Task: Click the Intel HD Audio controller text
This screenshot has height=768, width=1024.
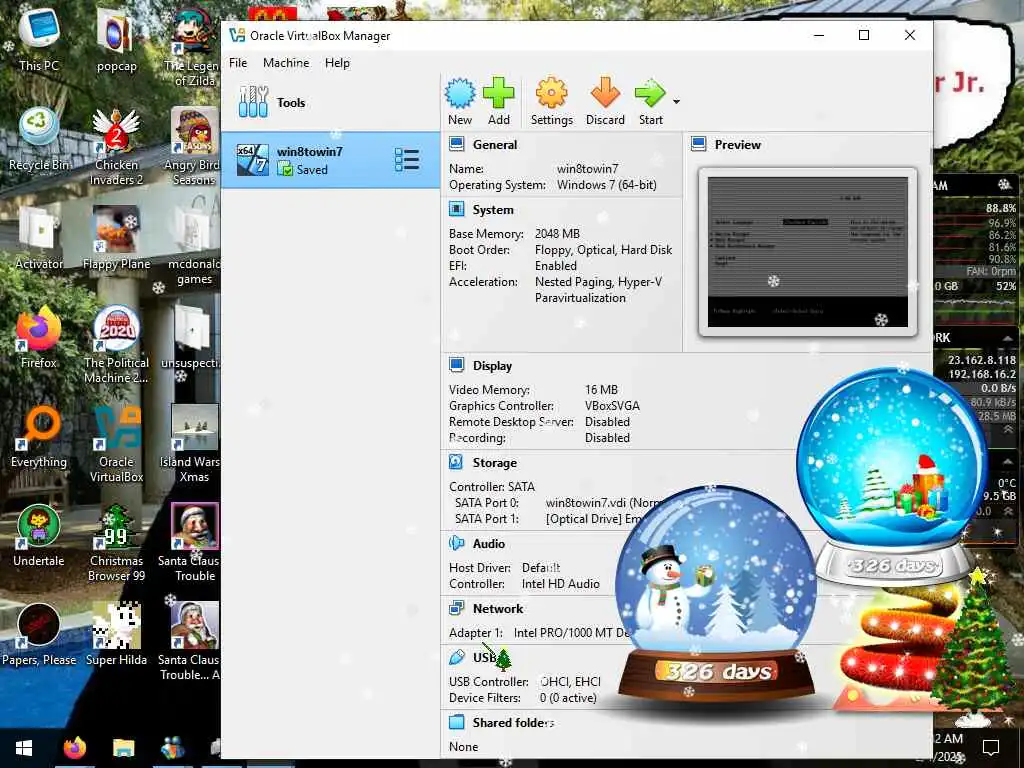Action: [560, 584]
